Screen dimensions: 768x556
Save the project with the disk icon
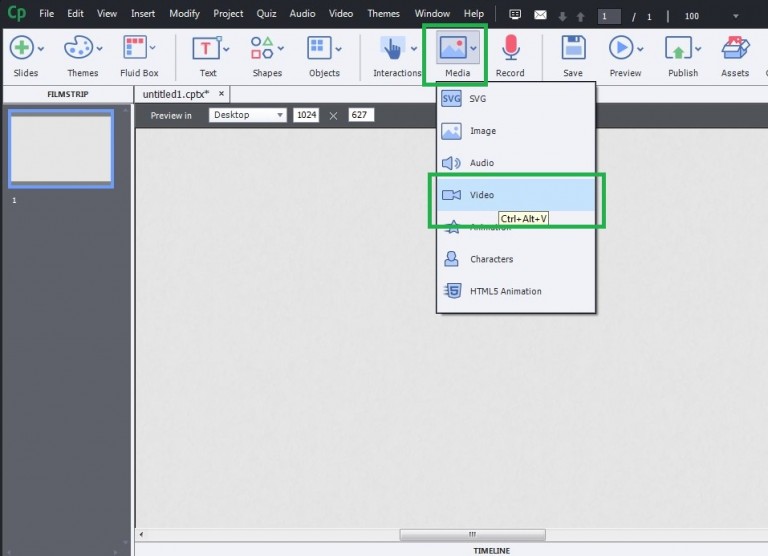click(573, 48)
